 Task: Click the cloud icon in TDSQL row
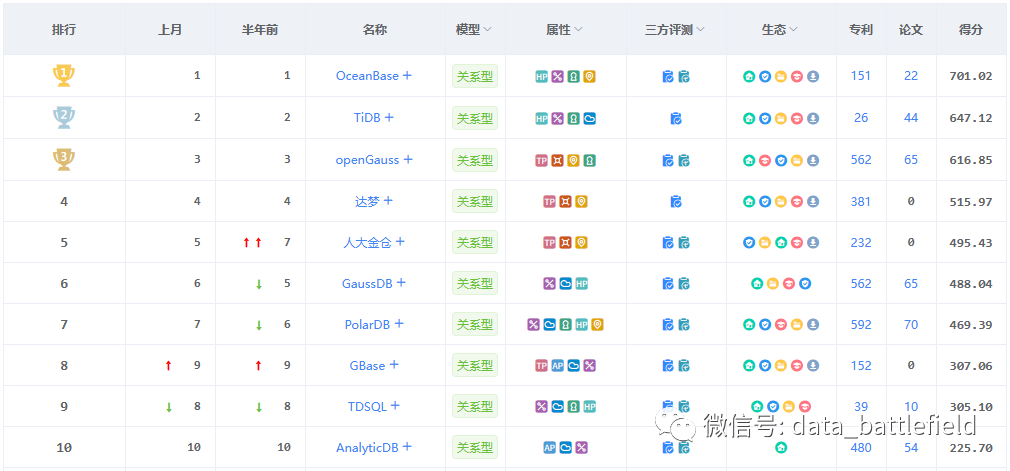pos(558,407)
